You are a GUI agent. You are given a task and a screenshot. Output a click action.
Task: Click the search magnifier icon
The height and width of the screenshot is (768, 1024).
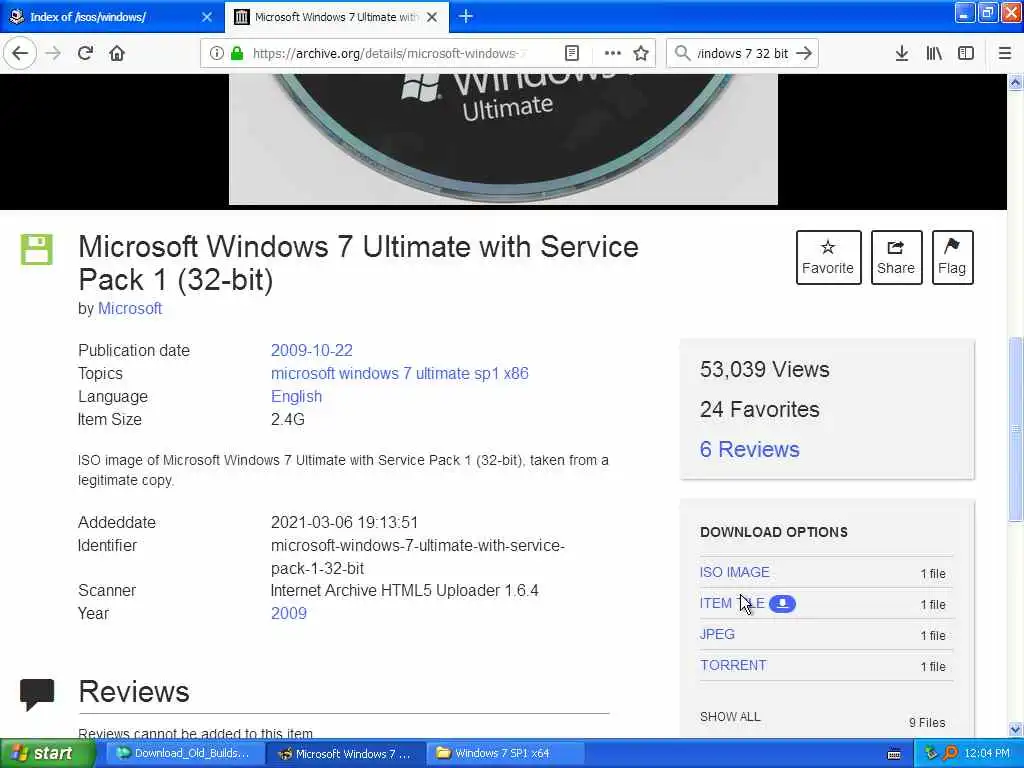pyautogui.click(x=682, y=53)
